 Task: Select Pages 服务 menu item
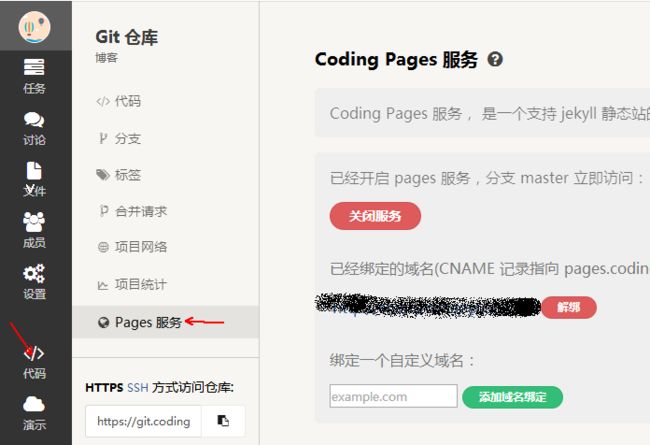click(166, 322)
